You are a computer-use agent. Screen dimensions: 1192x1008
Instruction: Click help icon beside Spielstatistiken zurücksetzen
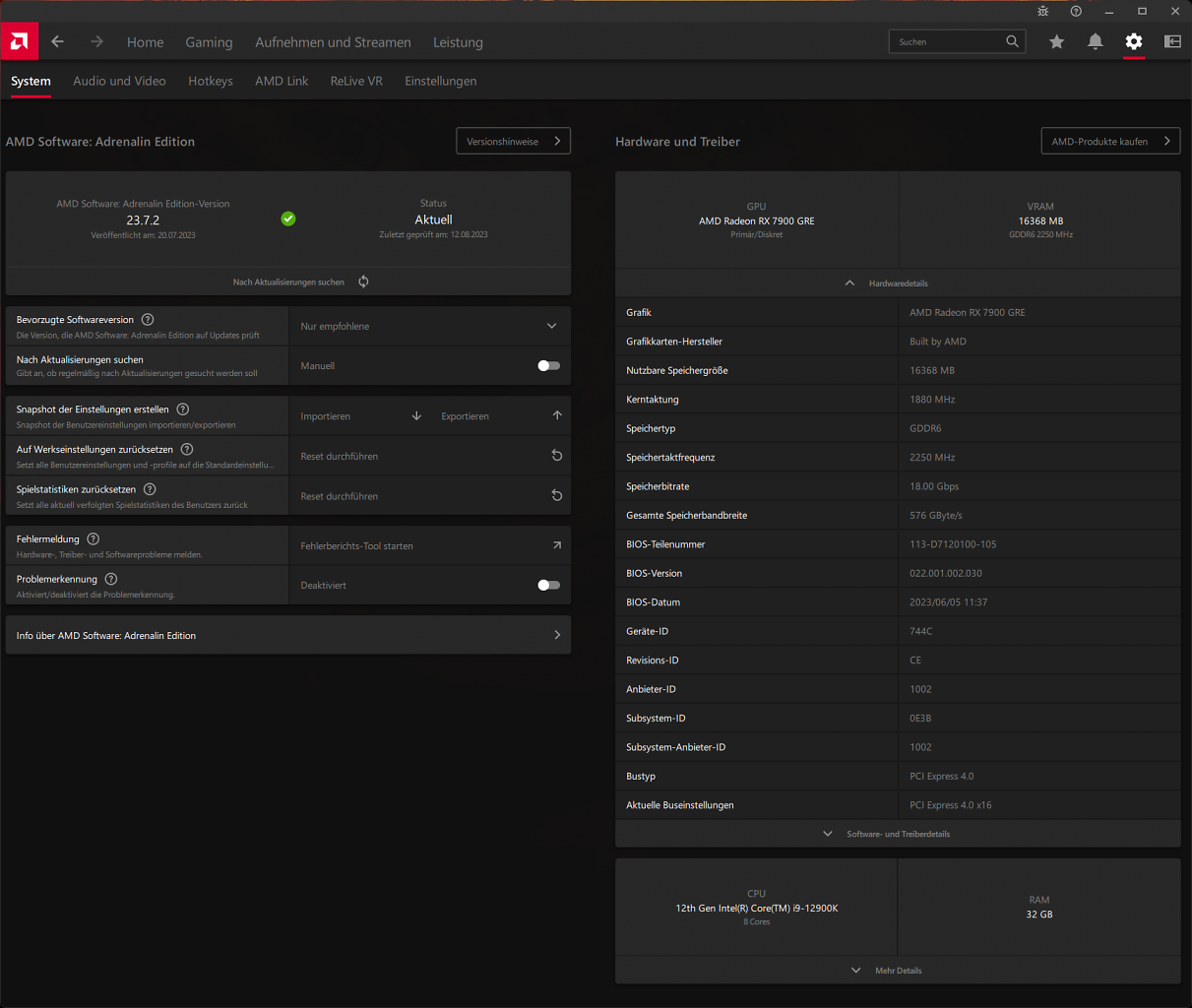click(x=150, y=489)
